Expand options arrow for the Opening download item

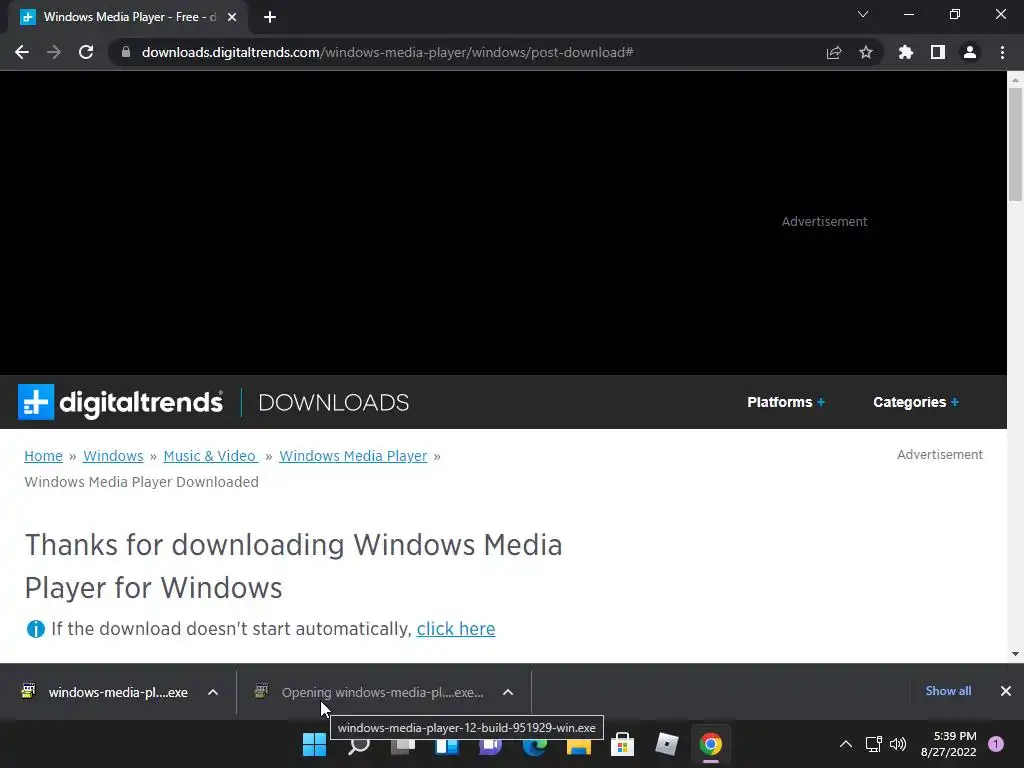click(x=508, y=692)
